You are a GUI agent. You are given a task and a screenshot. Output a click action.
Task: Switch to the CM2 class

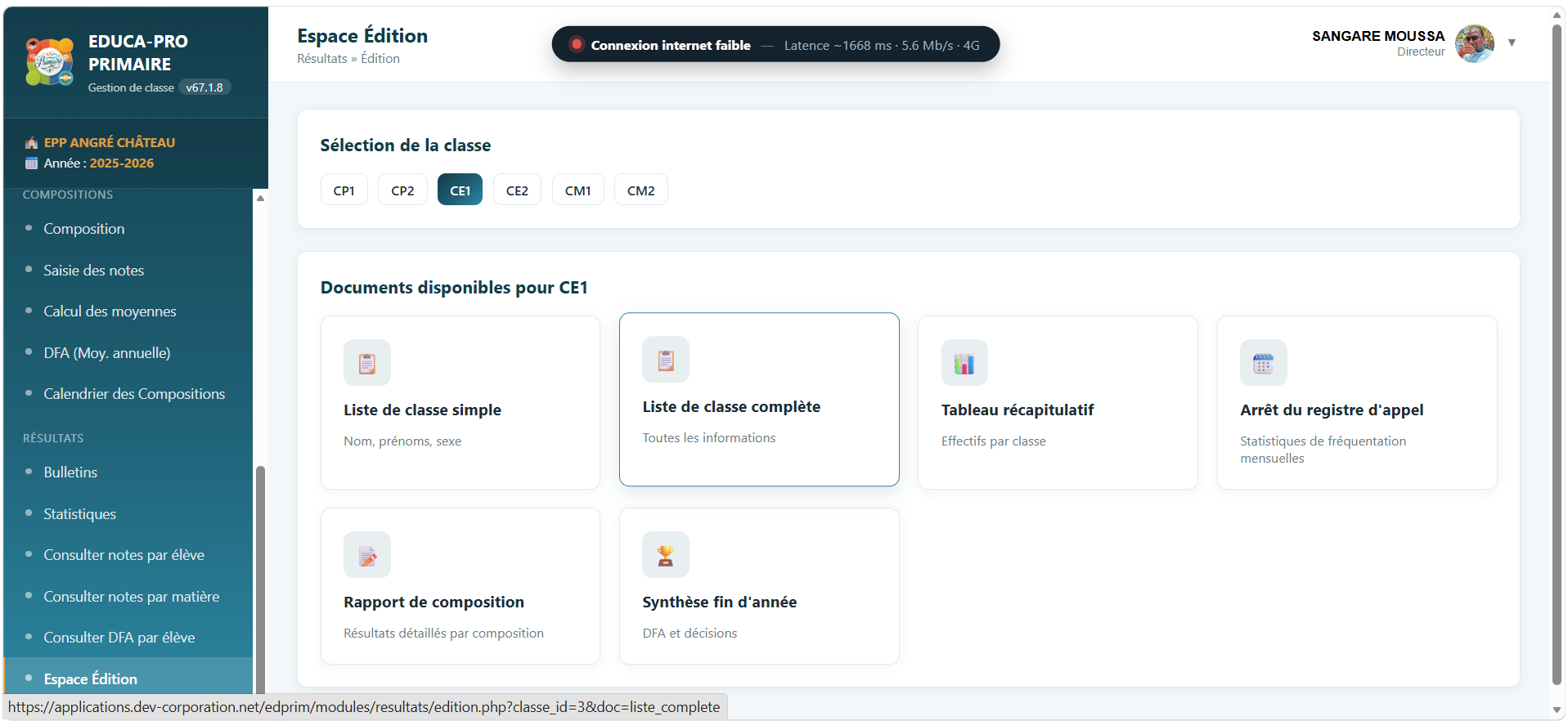[x=641, y=190]
